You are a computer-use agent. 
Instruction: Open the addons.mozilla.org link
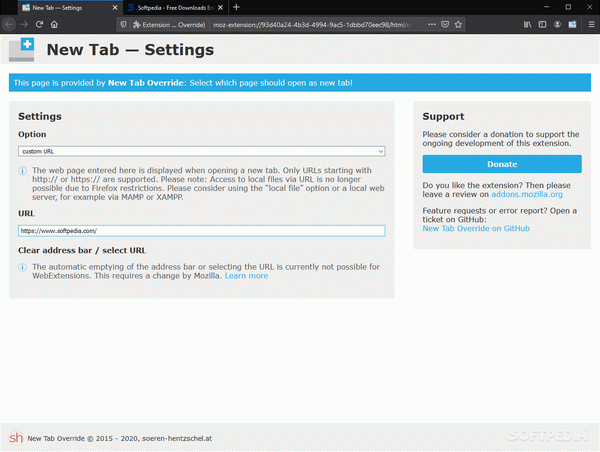pos(527,194)
